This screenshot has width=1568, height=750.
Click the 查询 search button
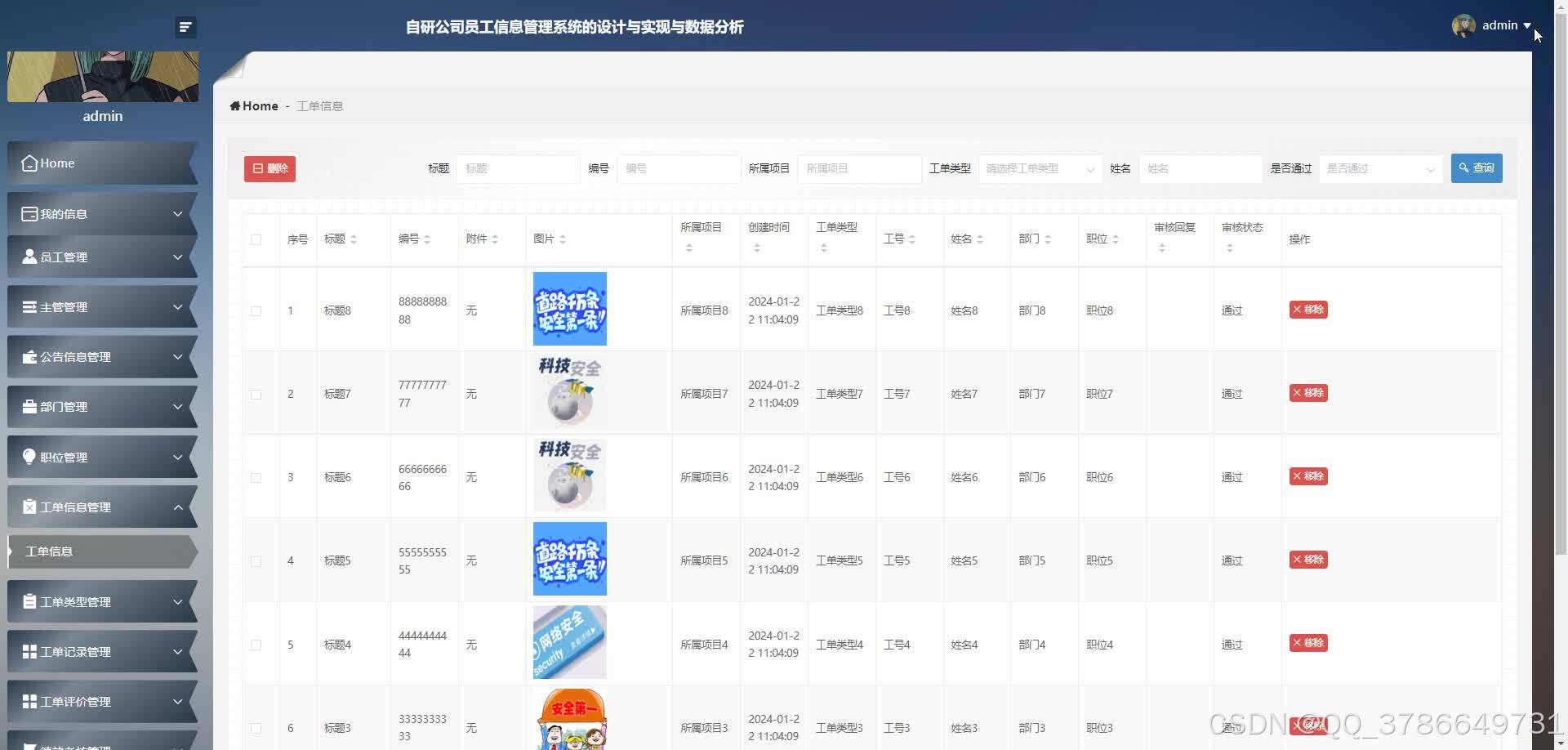[1476, 167]
